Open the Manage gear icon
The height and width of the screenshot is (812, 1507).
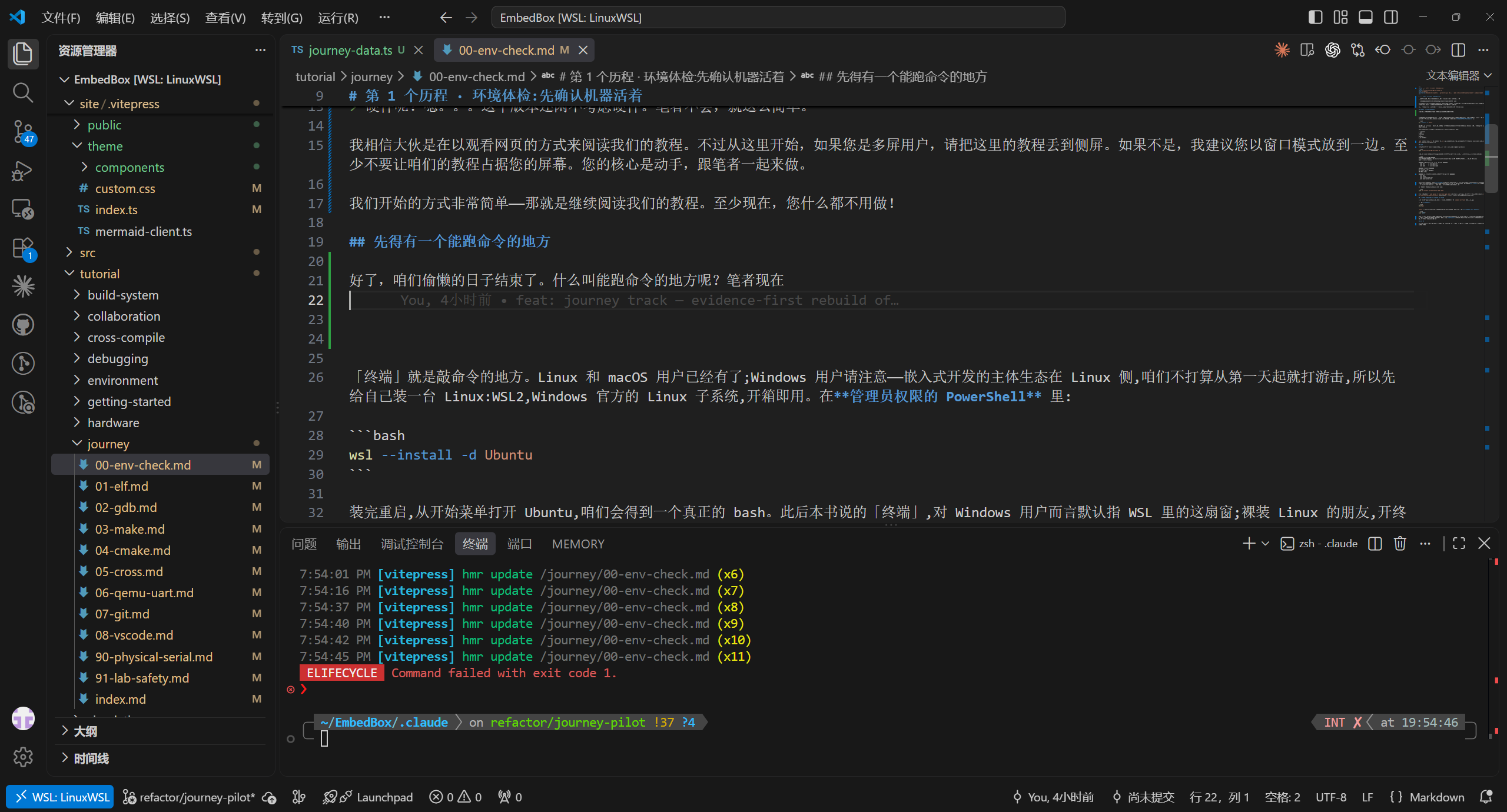coord(23,757)
